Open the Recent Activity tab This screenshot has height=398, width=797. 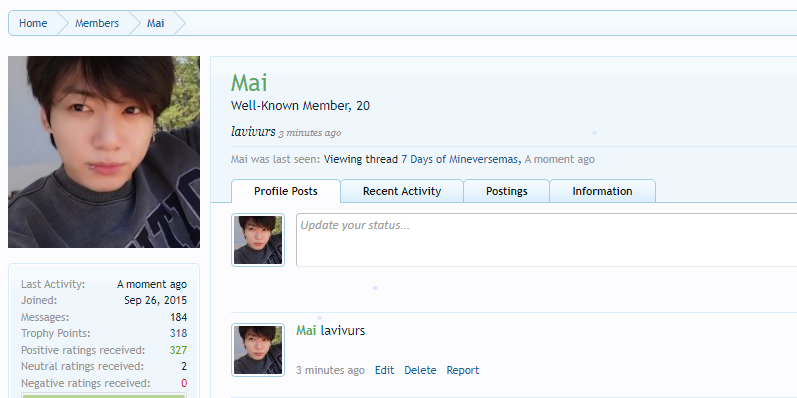pos(402,191)
